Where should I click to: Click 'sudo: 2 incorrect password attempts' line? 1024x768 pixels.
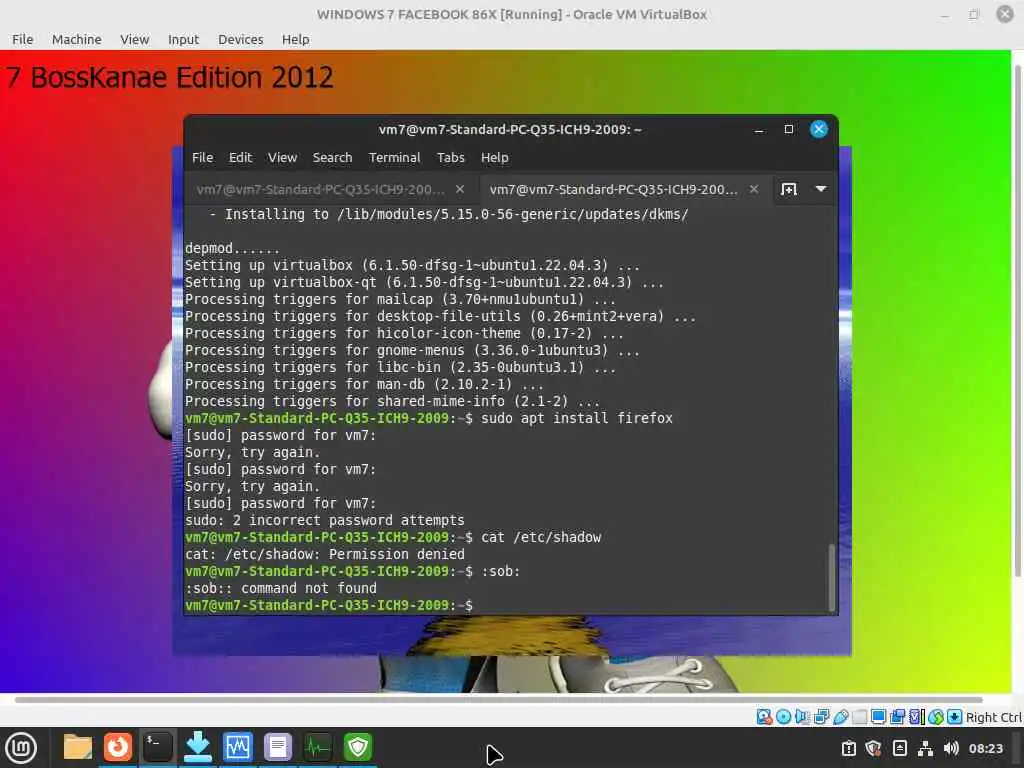pyautogui.click(x=325, y=520)
